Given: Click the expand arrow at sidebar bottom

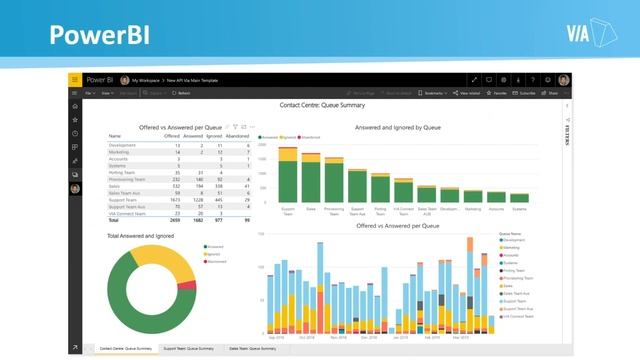Looking at the screenshot, I should (x=75, y=347).
